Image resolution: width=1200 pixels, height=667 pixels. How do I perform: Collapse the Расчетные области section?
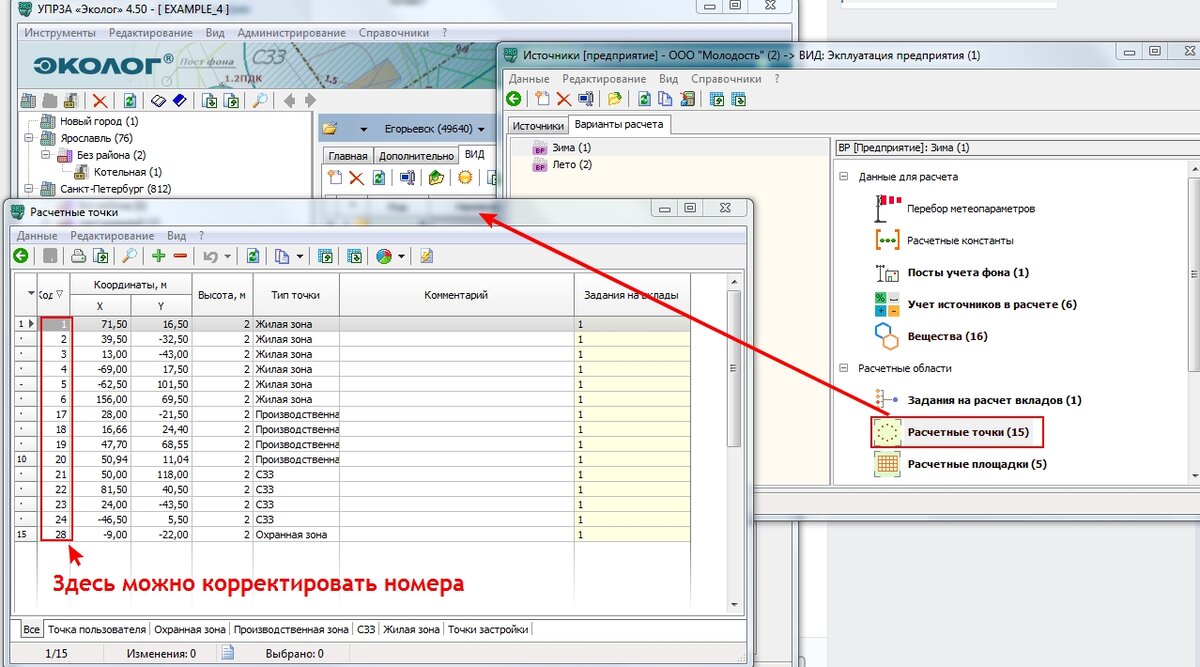coord(845,368)
